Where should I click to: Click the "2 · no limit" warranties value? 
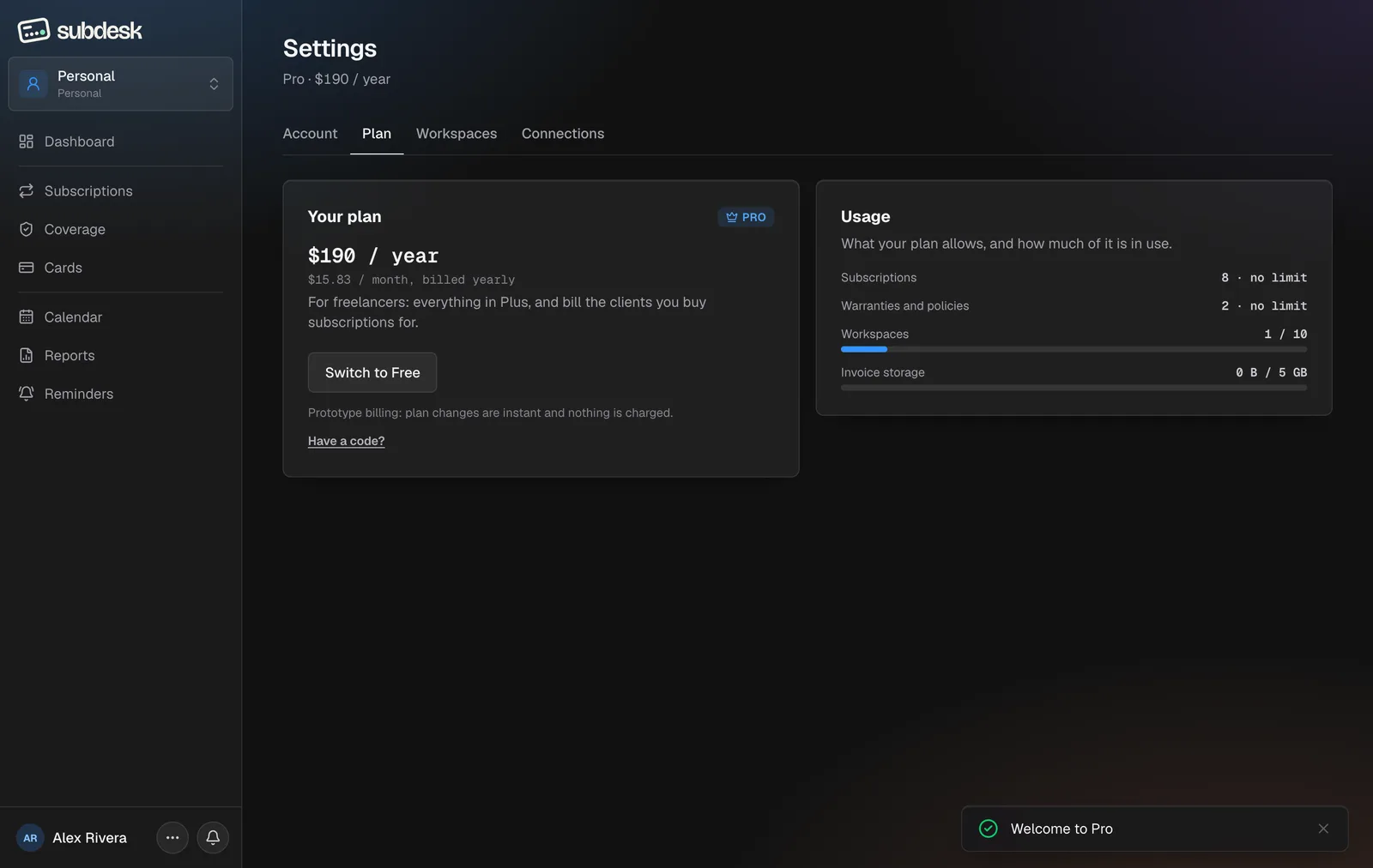1264,306
